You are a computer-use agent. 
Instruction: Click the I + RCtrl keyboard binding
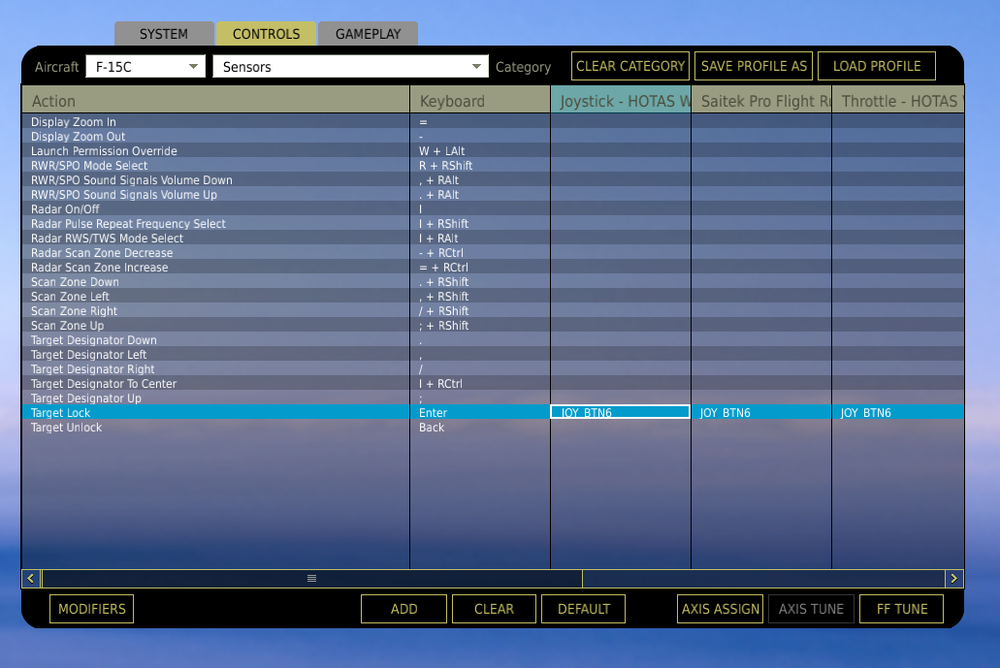pyautogui.click(x=480, y=383)
